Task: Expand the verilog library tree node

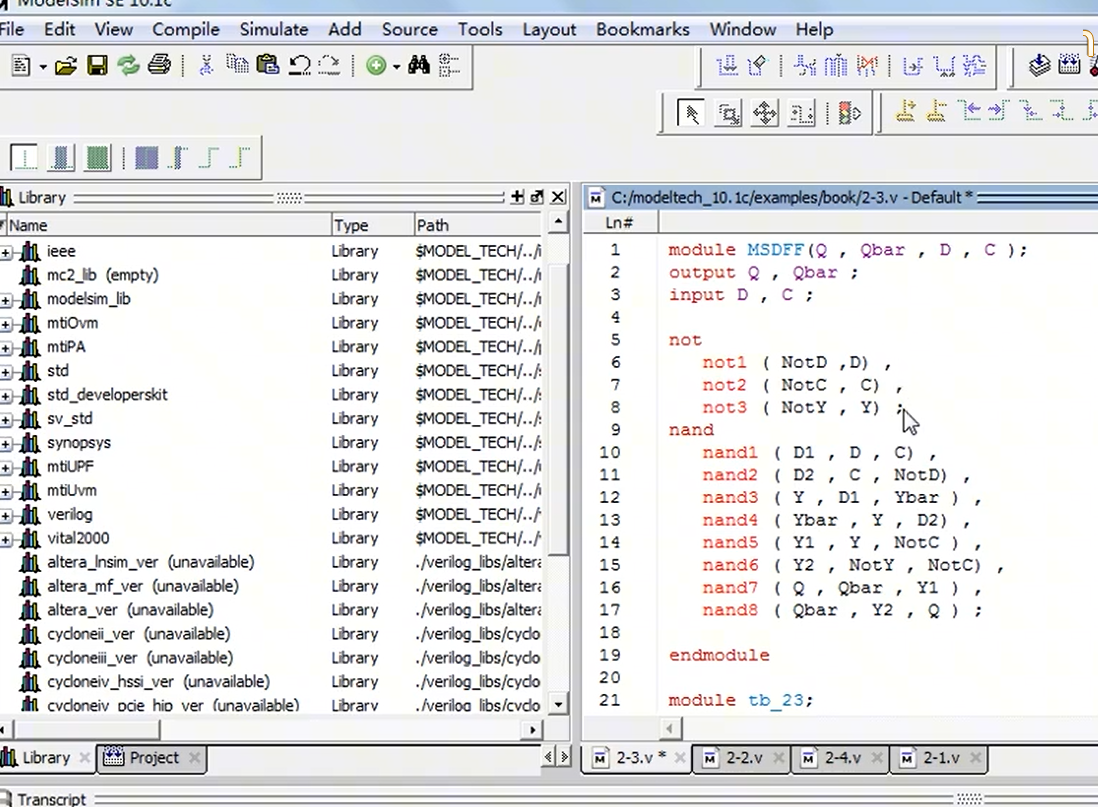Action: point(6,515)
